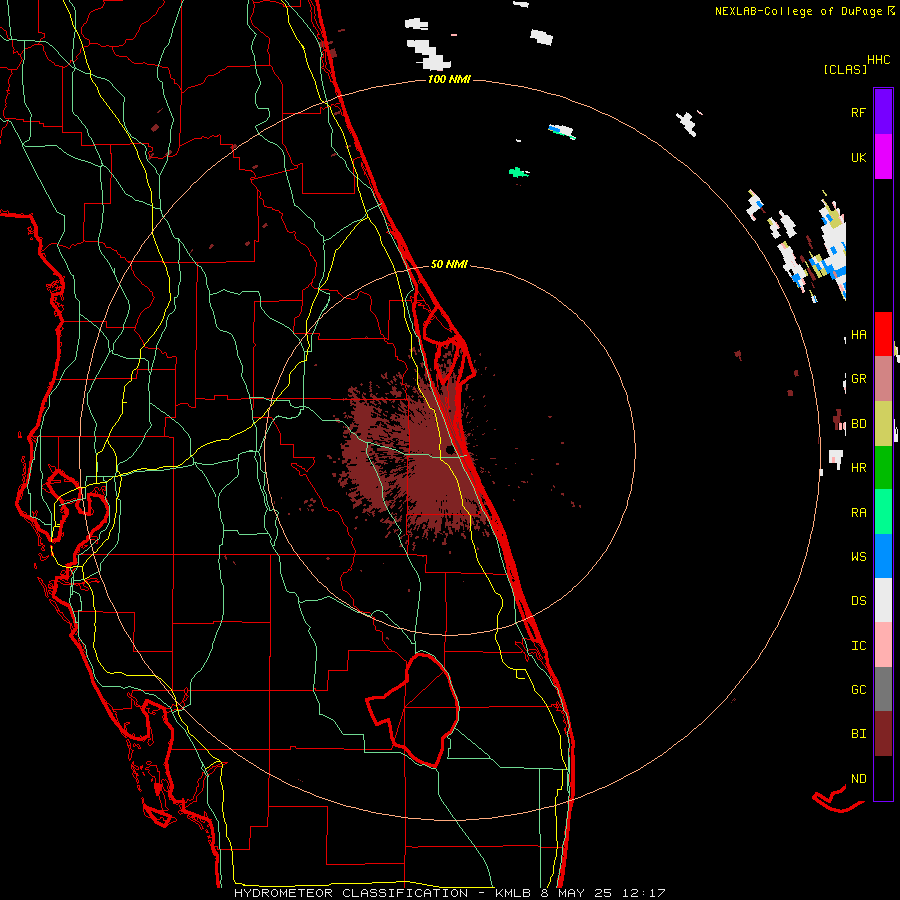This screenshot has width=900, height=900.
Task: Click the large white echo near the top center
Action: (429, 55)
